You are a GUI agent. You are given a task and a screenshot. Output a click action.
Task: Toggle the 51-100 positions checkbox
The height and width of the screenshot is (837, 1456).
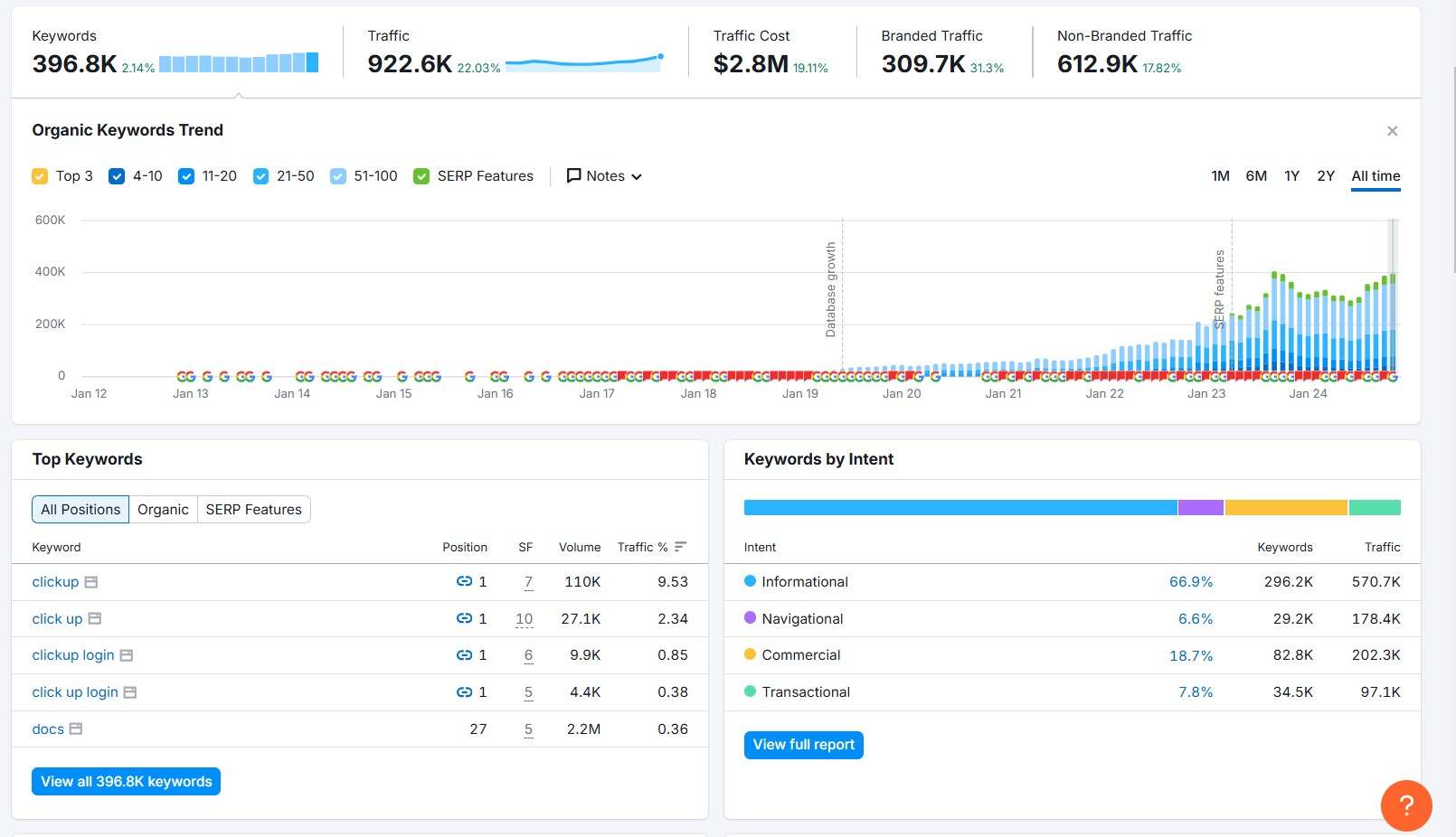[x=338, y=176]
